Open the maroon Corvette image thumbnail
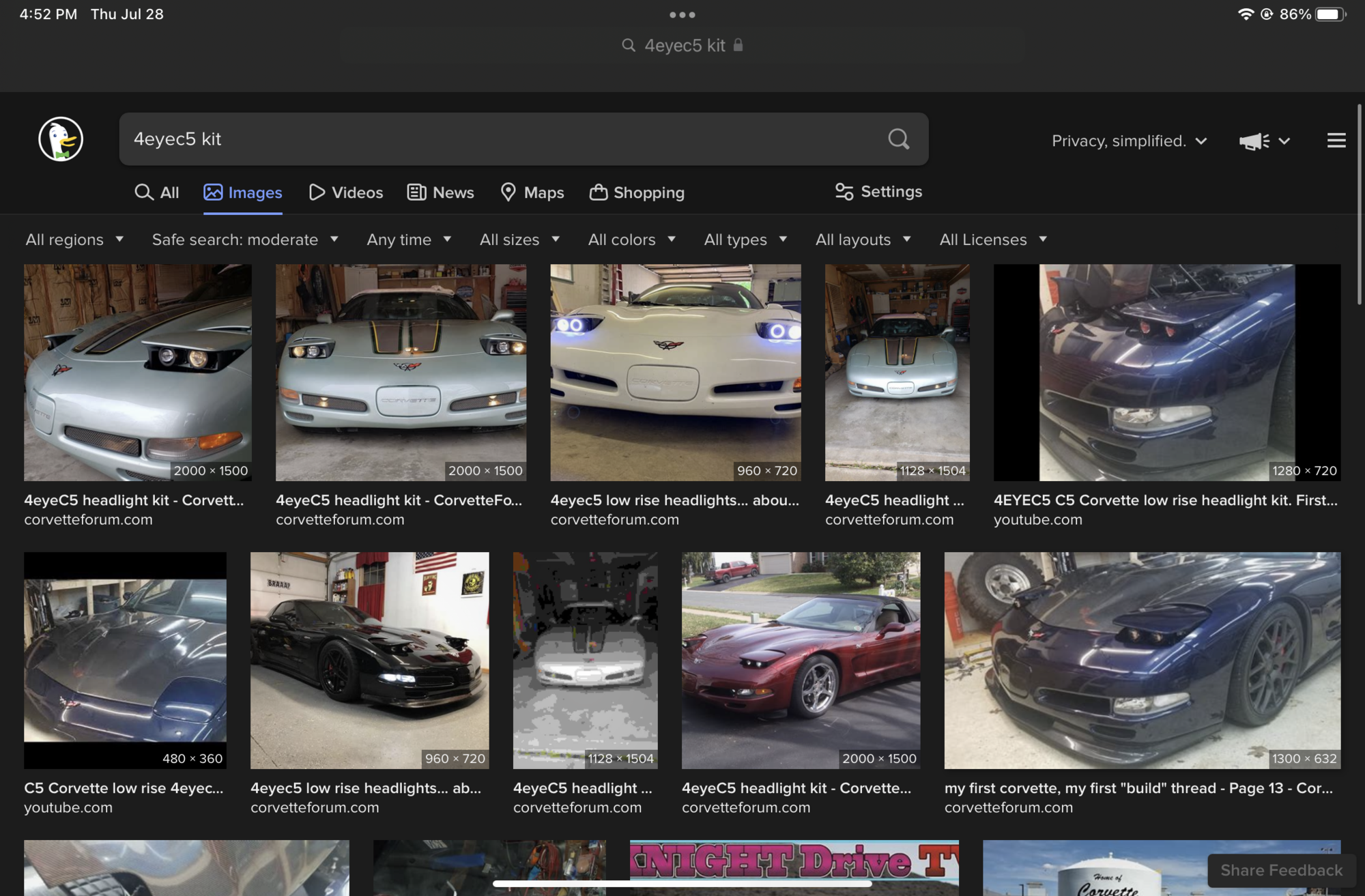Image resolution: width=1365 pixels, height=896 pixels. (801, 660)
